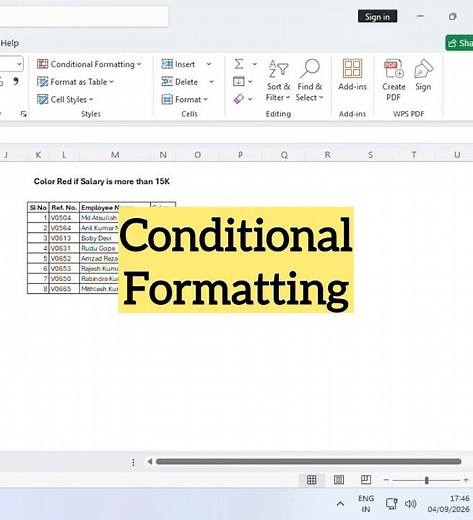Screen dimensions: 473x520
Task: Click the 'Rudu Gope' name cell
Action: coord(99,248)
